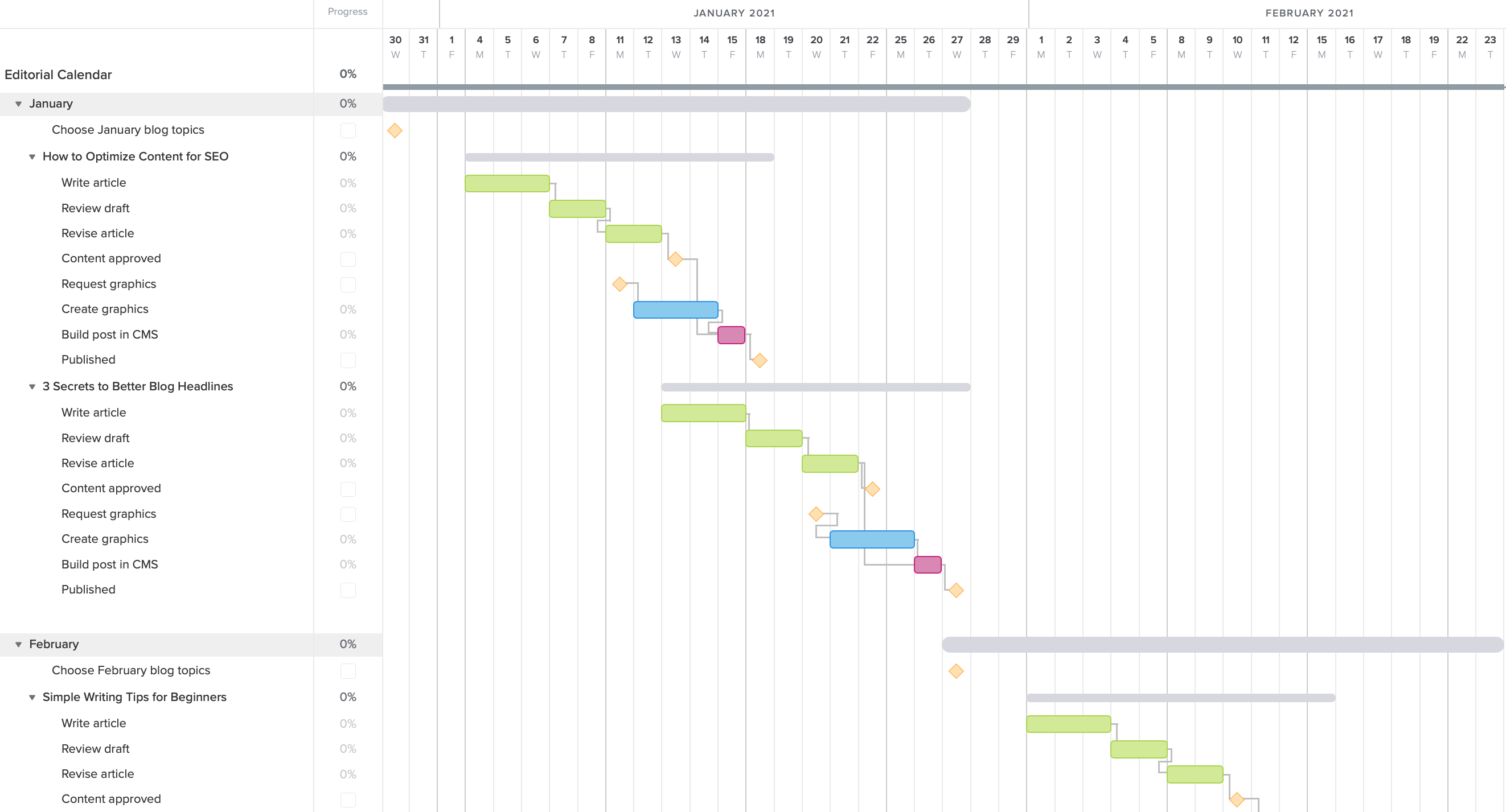Image resolution: width=1506 pixels, height=812 pixels.
Task: Collapse How to Optimize Content for SEO
Action: [x=32, y=156]
